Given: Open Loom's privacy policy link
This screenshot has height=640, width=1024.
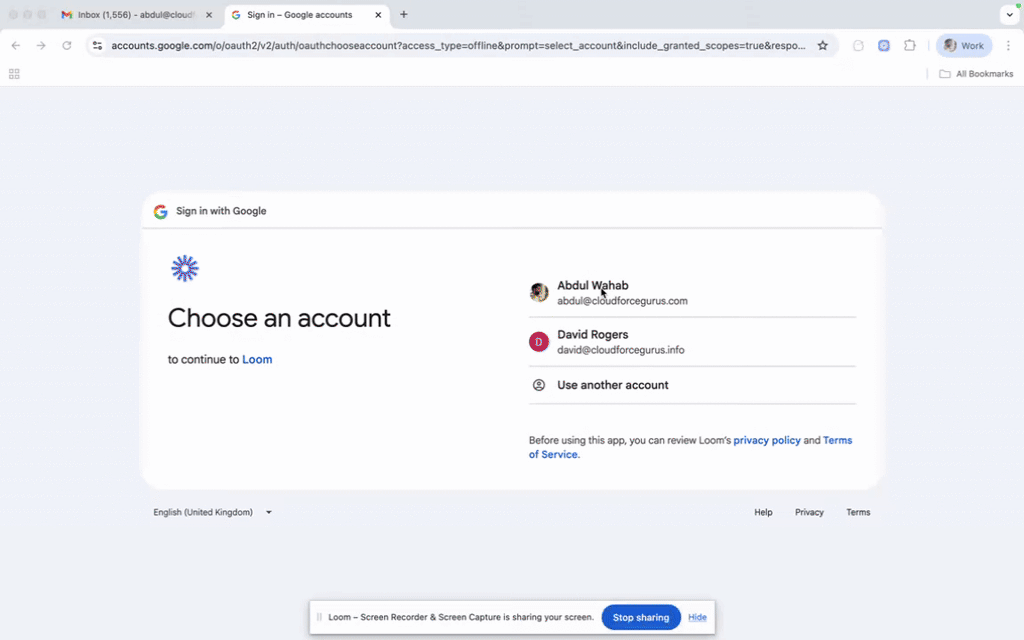Looking at the screenshot, I should [x=766, y=440].
